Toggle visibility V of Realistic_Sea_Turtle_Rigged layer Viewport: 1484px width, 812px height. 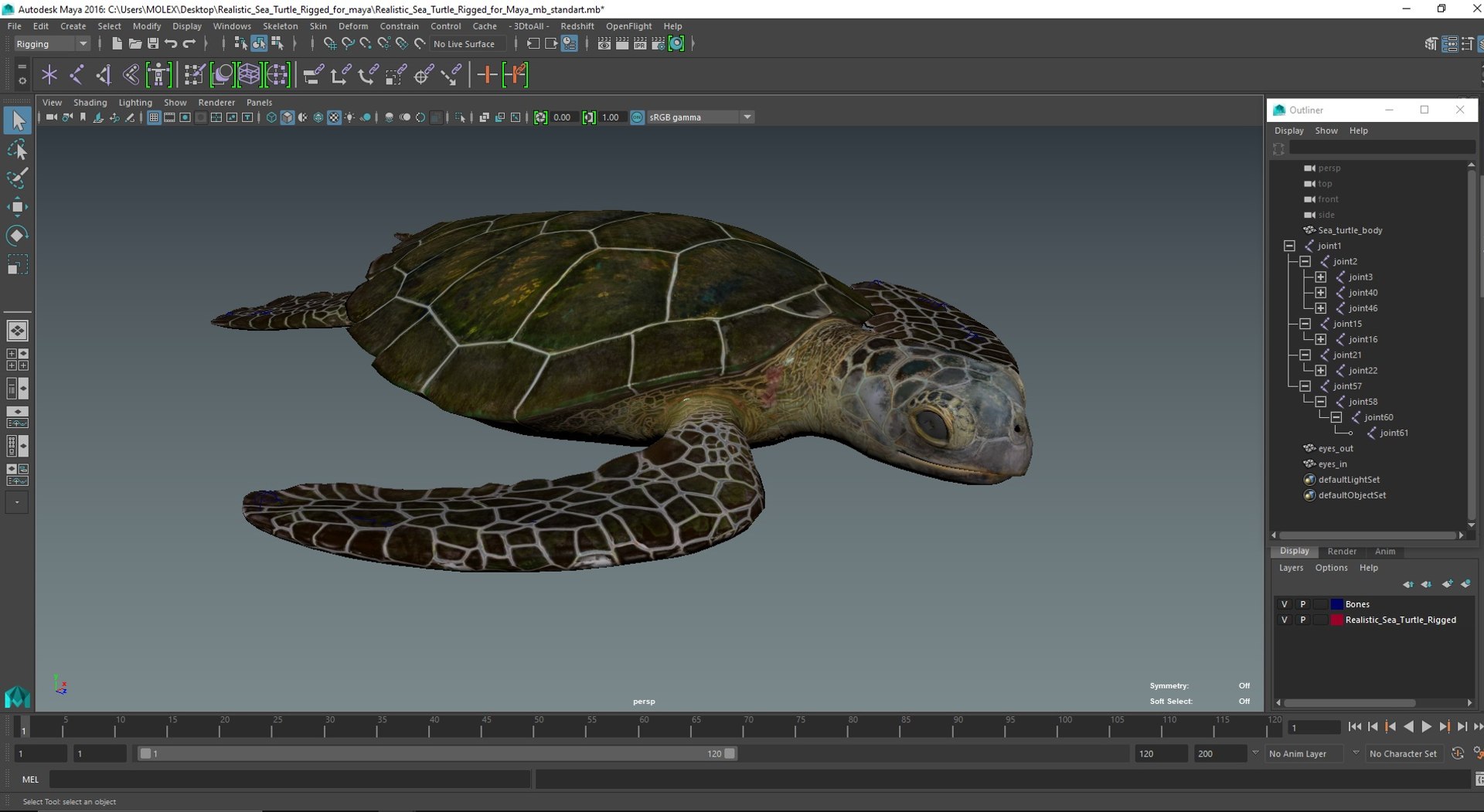(1284, 620)
